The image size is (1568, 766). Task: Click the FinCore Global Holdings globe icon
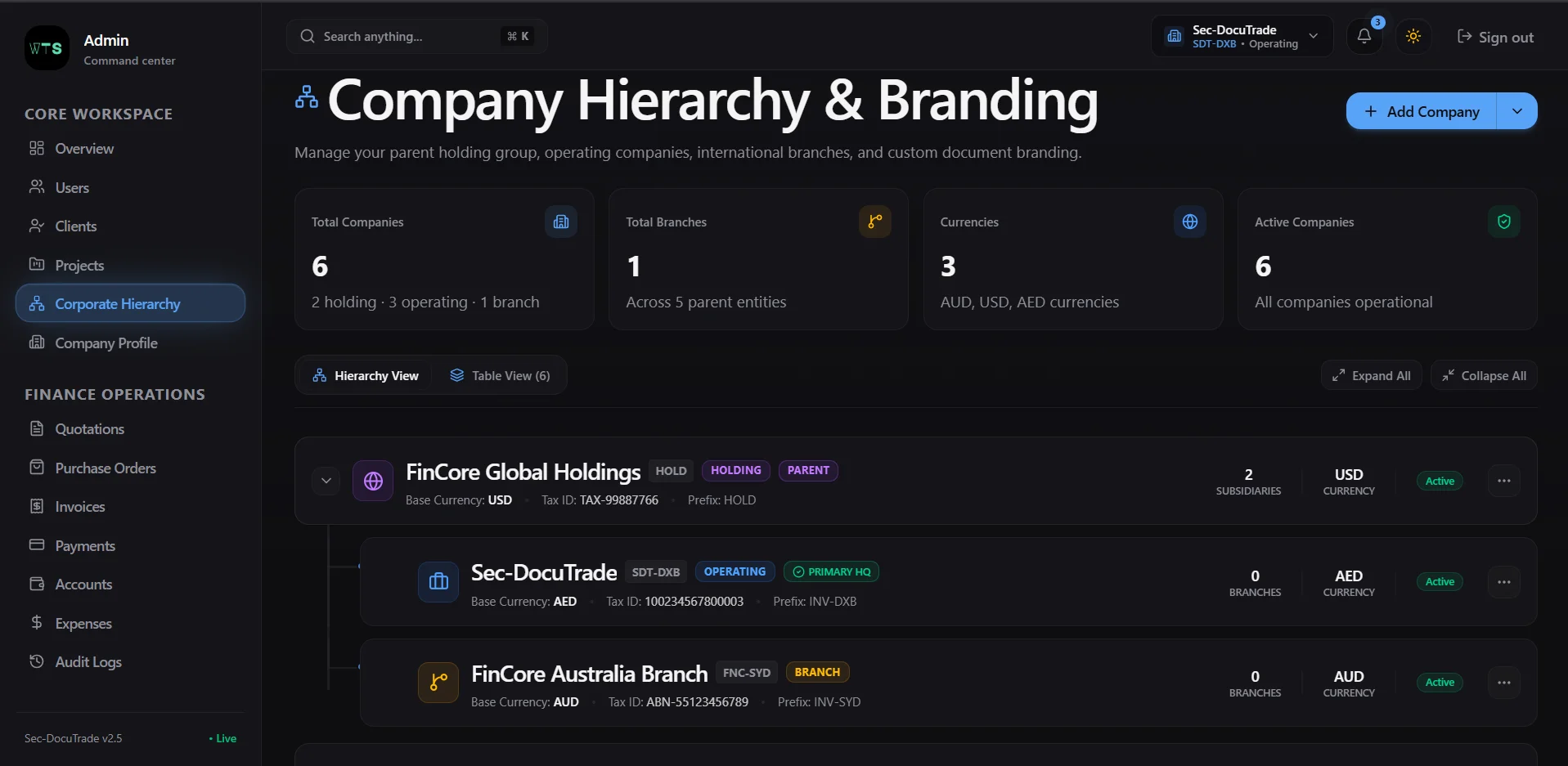coord(373,481)
